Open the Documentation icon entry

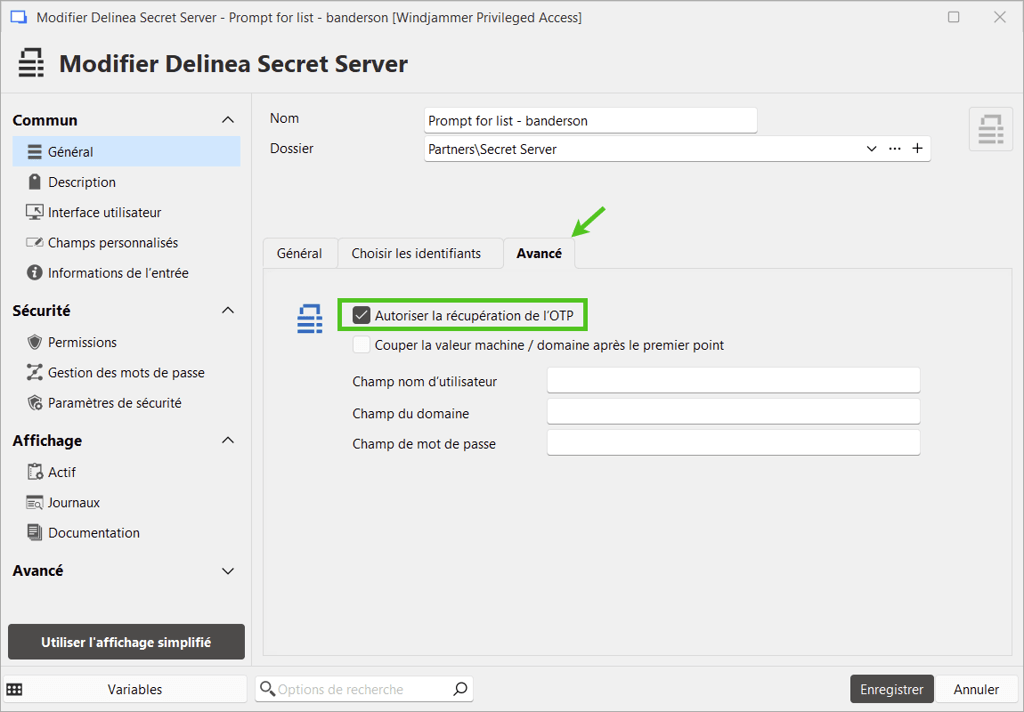point(35,533)
